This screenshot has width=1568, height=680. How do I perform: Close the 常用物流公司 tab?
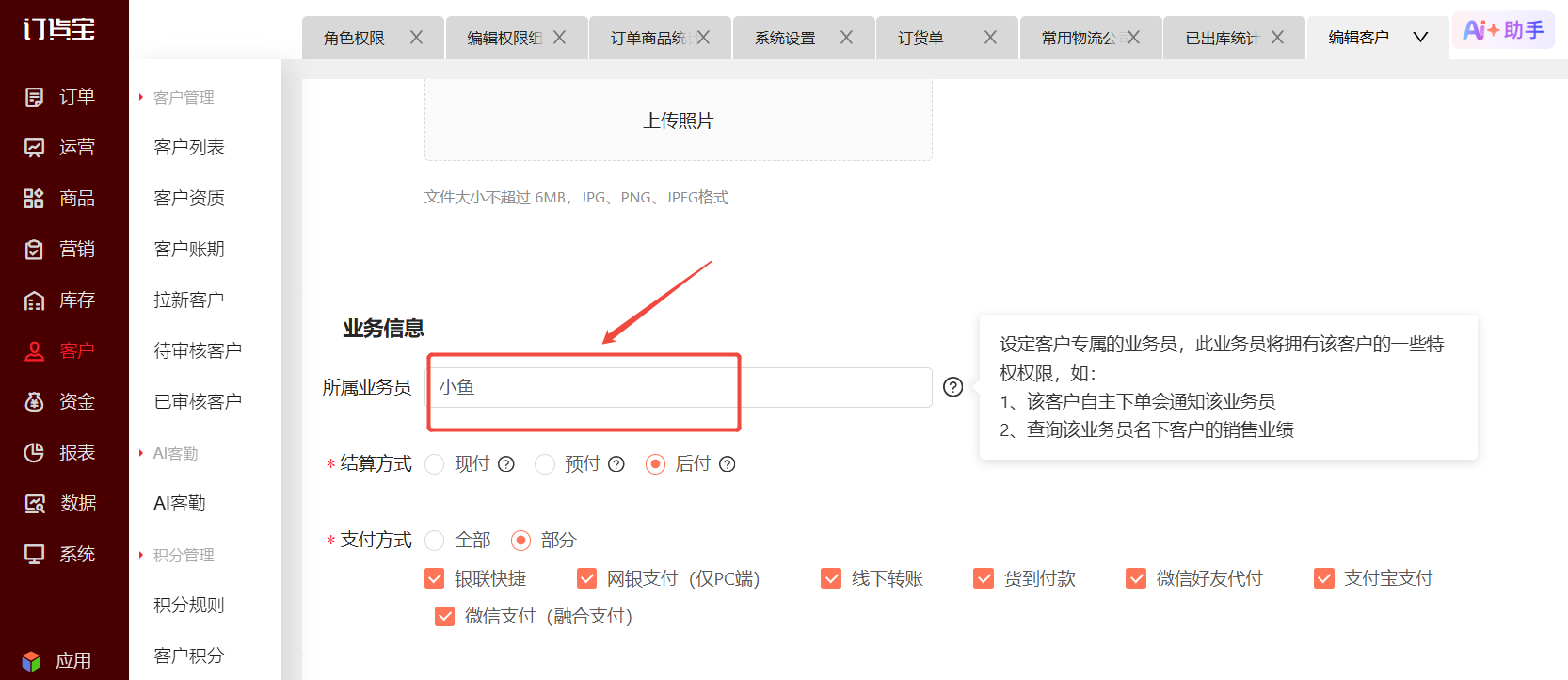point(1133,38)
